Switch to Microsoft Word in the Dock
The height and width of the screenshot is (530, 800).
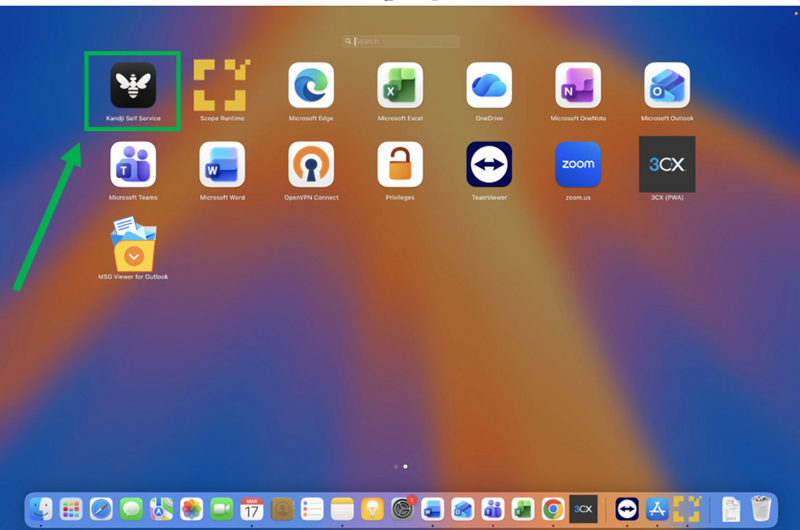(x=433, y=509)
